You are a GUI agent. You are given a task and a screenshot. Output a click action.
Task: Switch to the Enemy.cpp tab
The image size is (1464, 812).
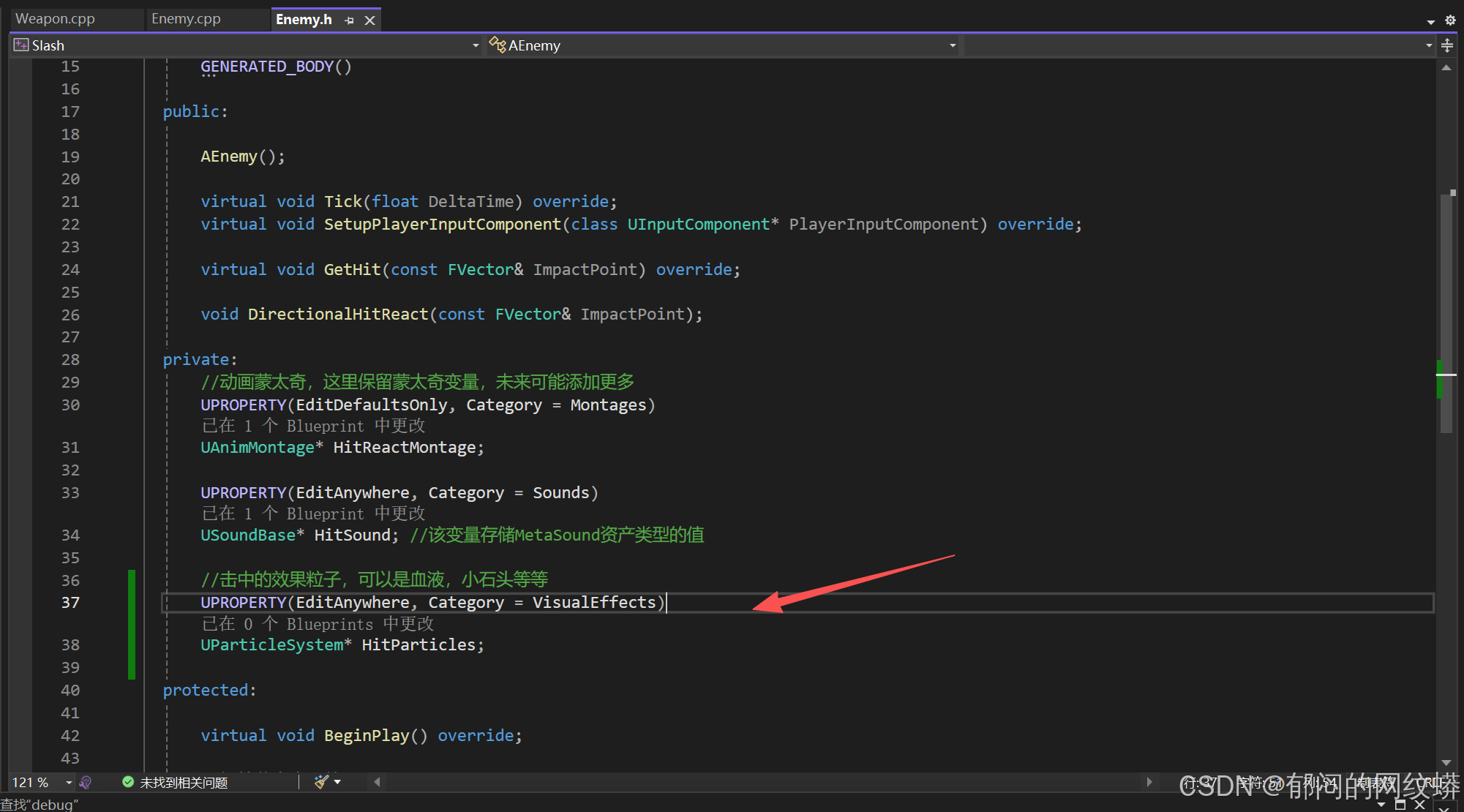186,19
